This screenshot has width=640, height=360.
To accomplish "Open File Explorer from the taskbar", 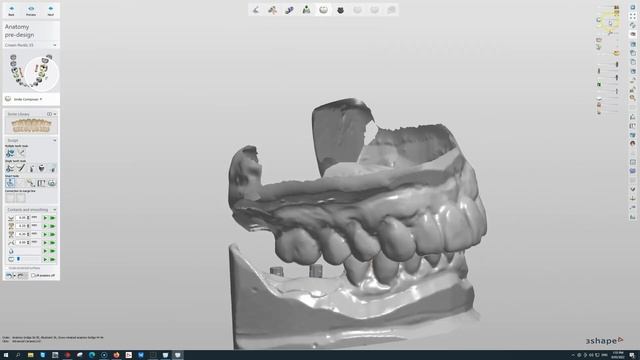I will click(x=30, y=355).
